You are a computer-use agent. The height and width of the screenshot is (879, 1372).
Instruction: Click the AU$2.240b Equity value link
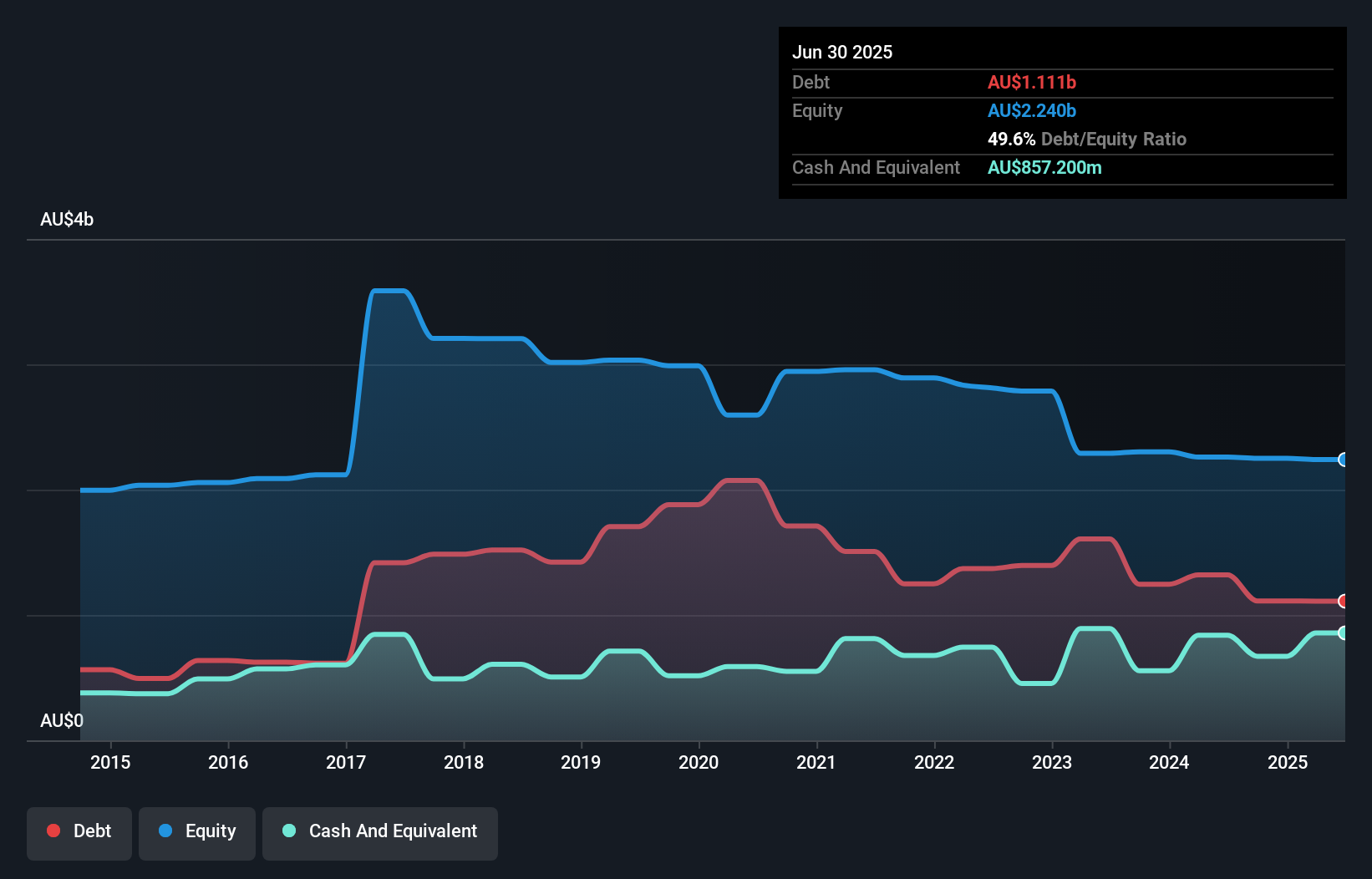click(1032, 110)
